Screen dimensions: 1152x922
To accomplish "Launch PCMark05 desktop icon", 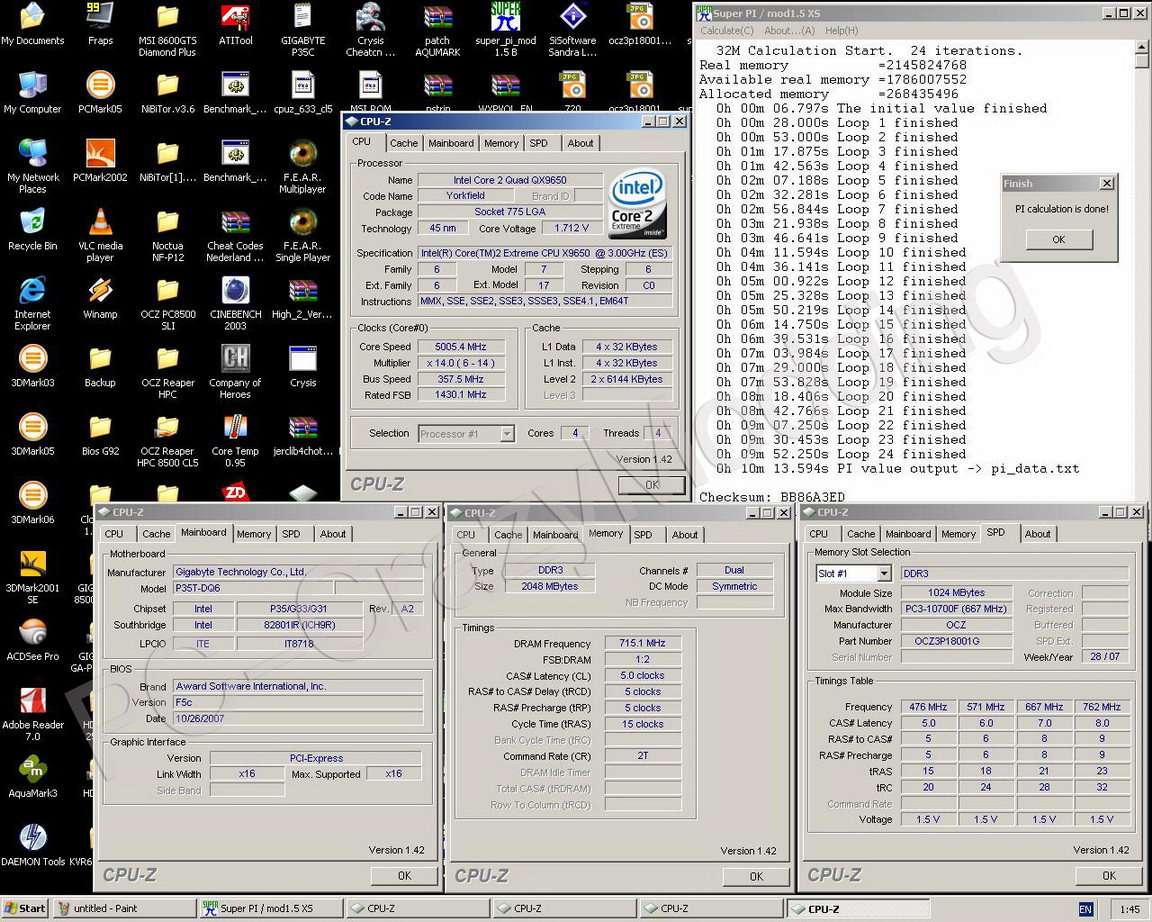I will tap(100, 93).
